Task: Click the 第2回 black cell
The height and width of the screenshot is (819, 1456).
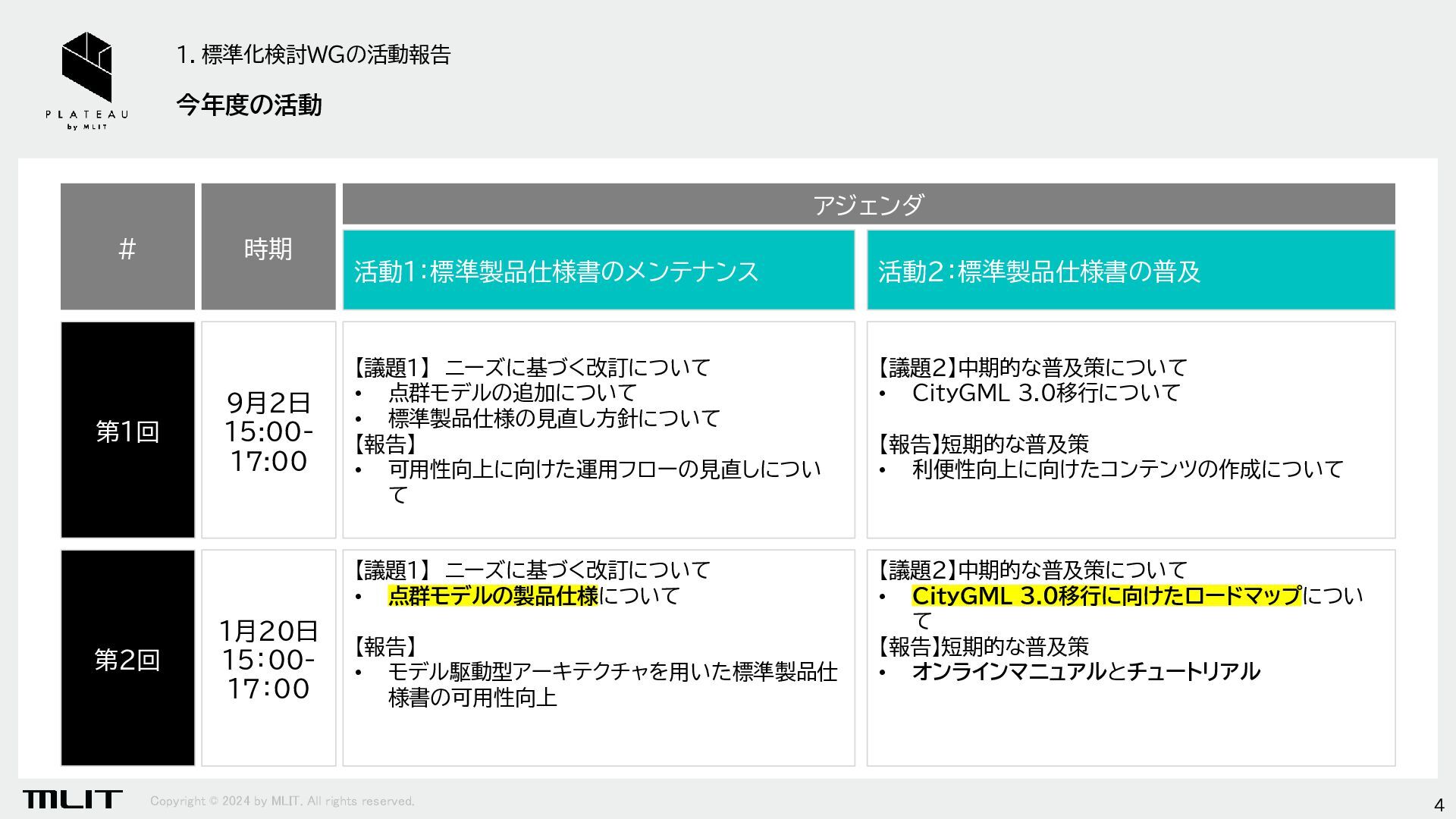Action: (x=127, y=658)
